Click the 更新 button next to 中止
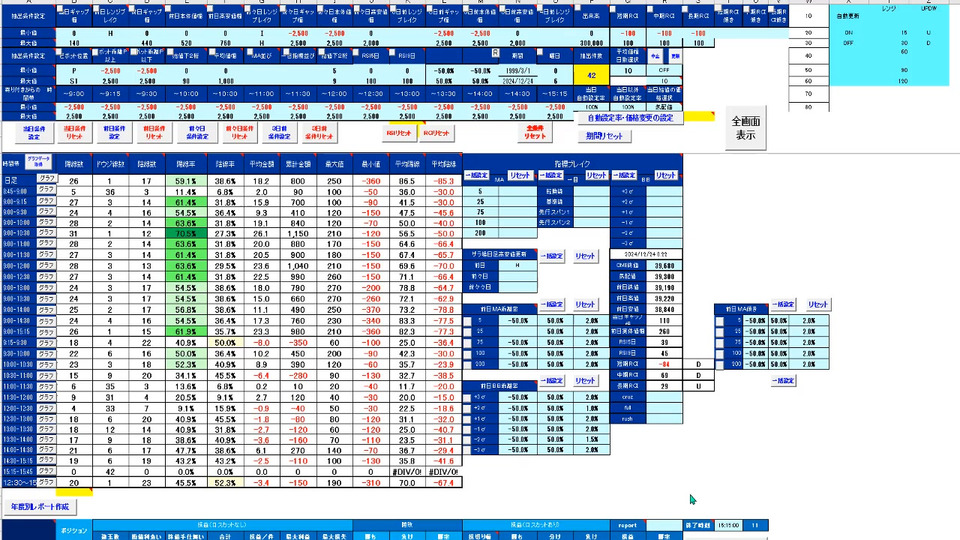 675,56
